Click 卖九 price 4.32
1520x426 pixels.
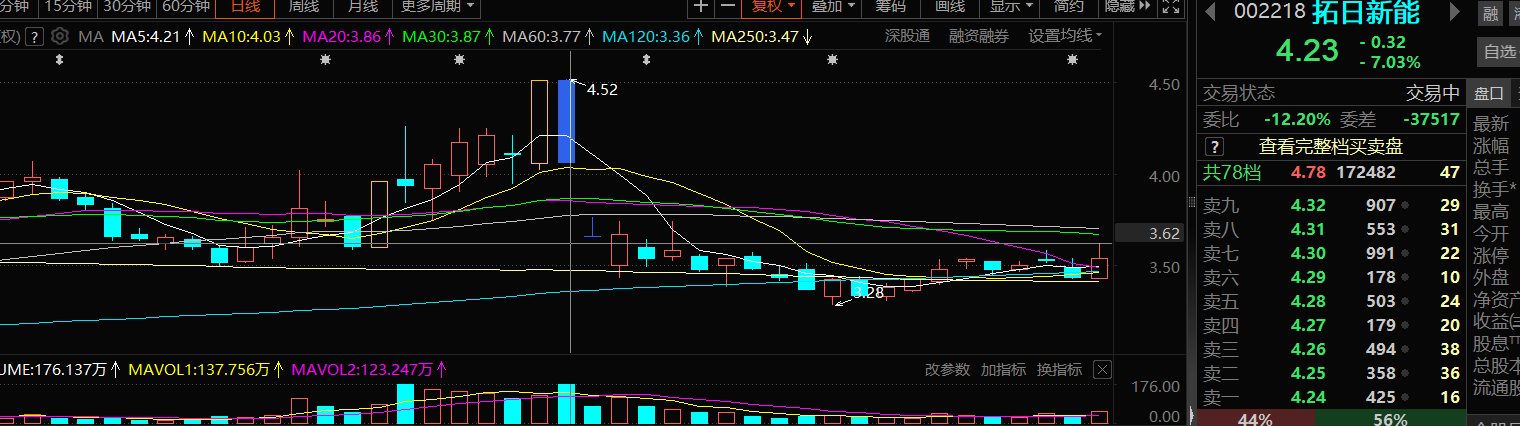pos(1308,205)
